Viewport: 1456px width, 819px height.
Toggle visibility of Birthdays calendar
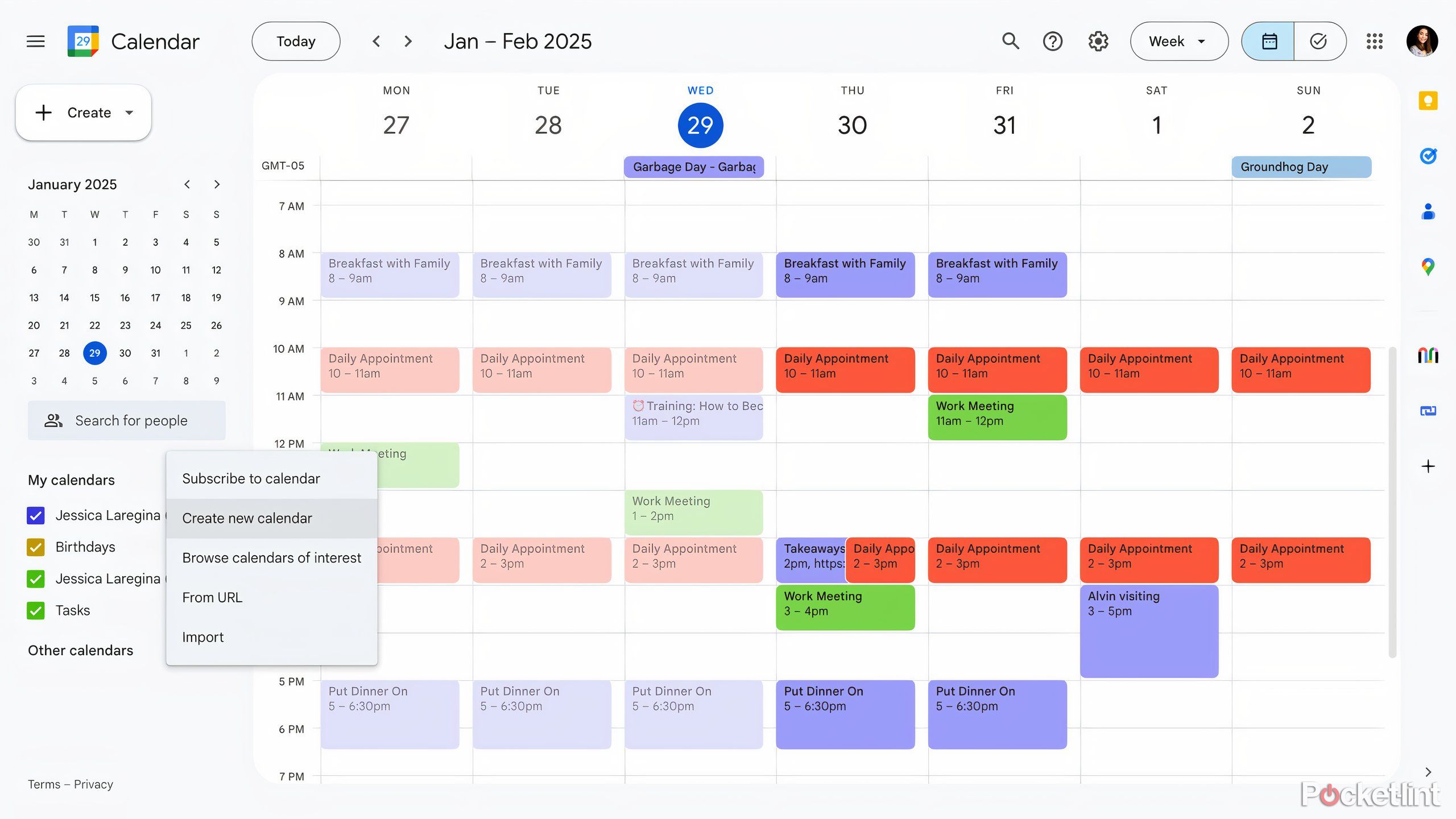37,546
